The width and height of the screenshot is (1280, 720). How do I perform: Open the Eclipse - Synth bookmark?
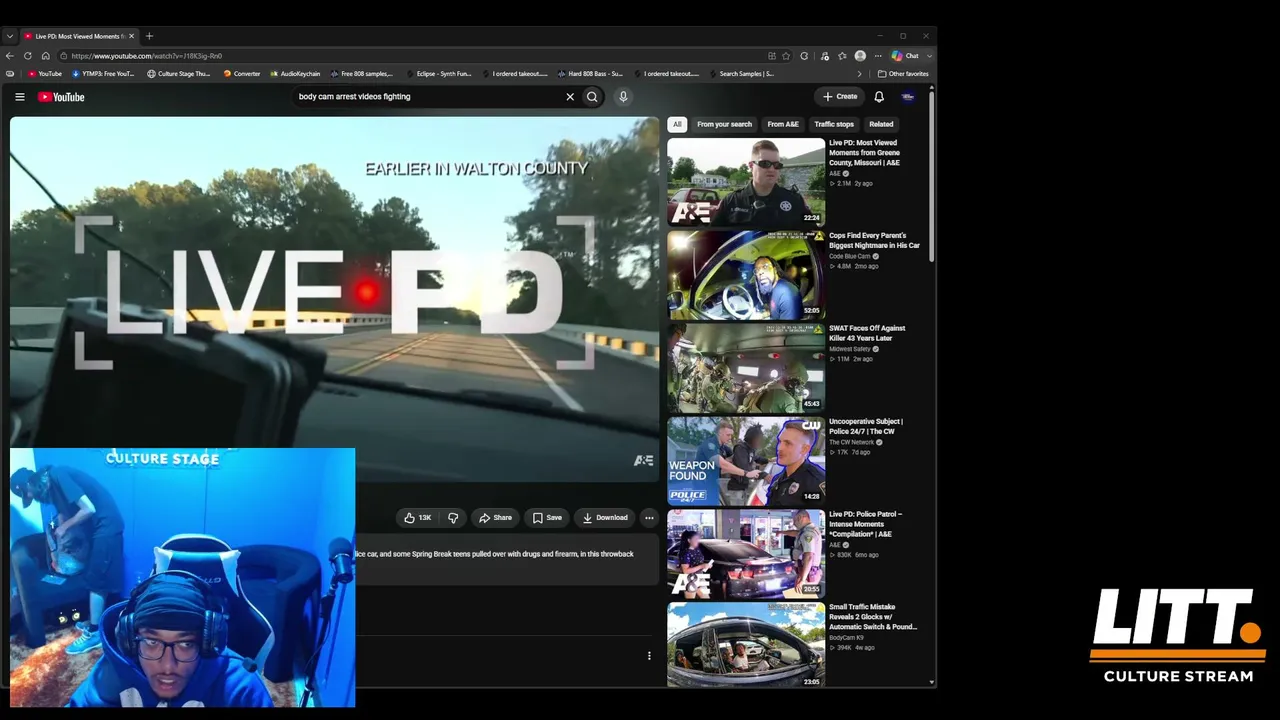(438, 74)
